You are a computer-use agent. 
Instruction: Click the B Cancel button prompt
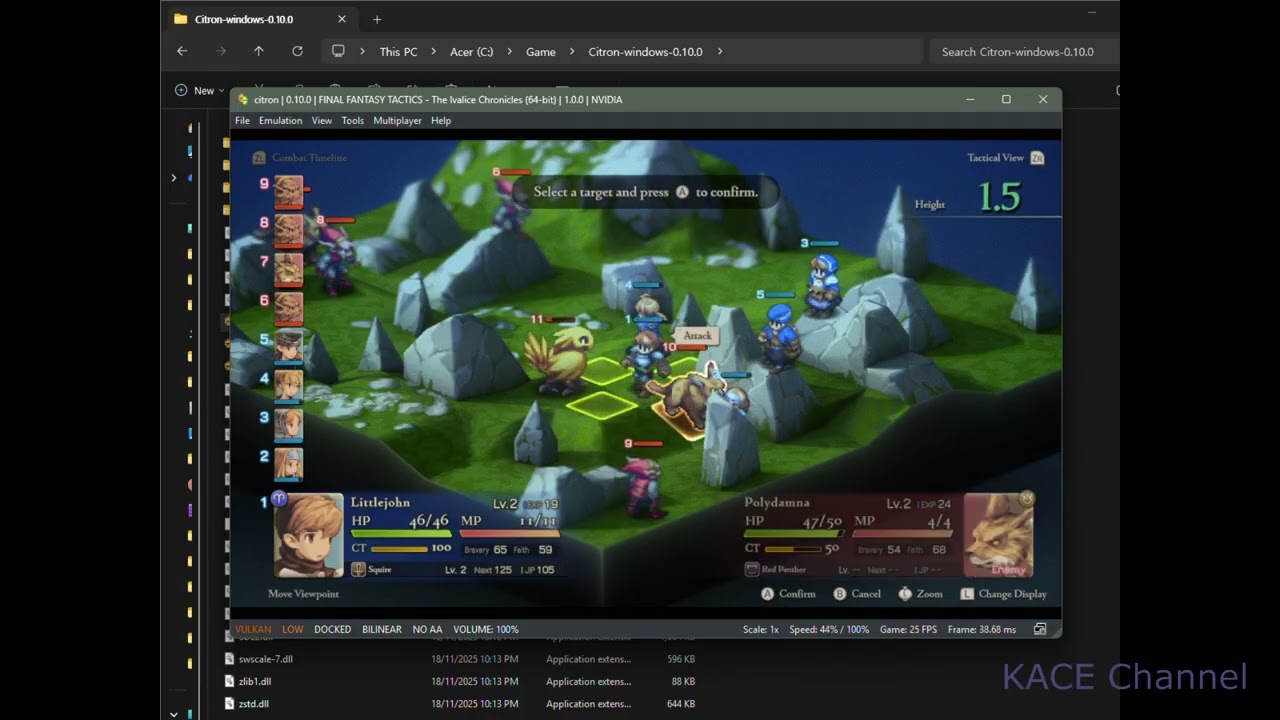857,594
